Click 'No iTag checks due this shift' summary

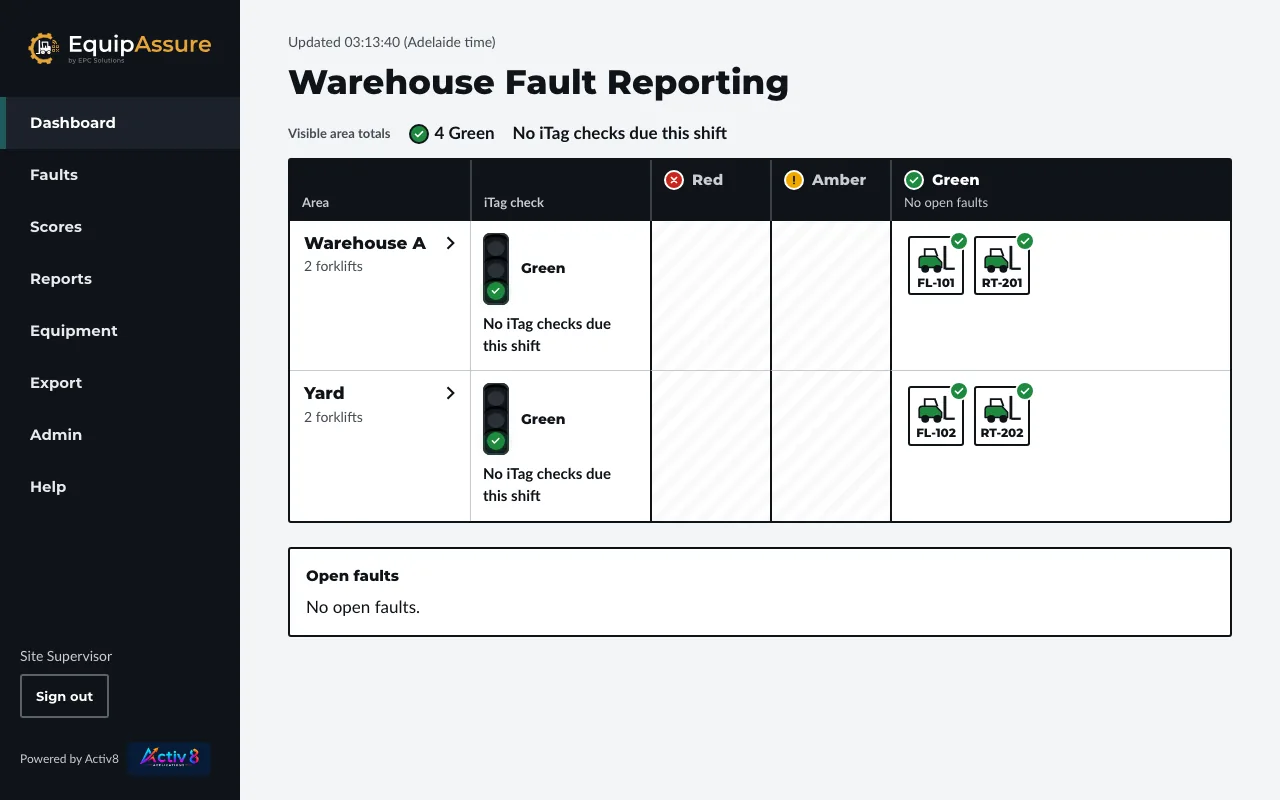click(x=620, y=133)
